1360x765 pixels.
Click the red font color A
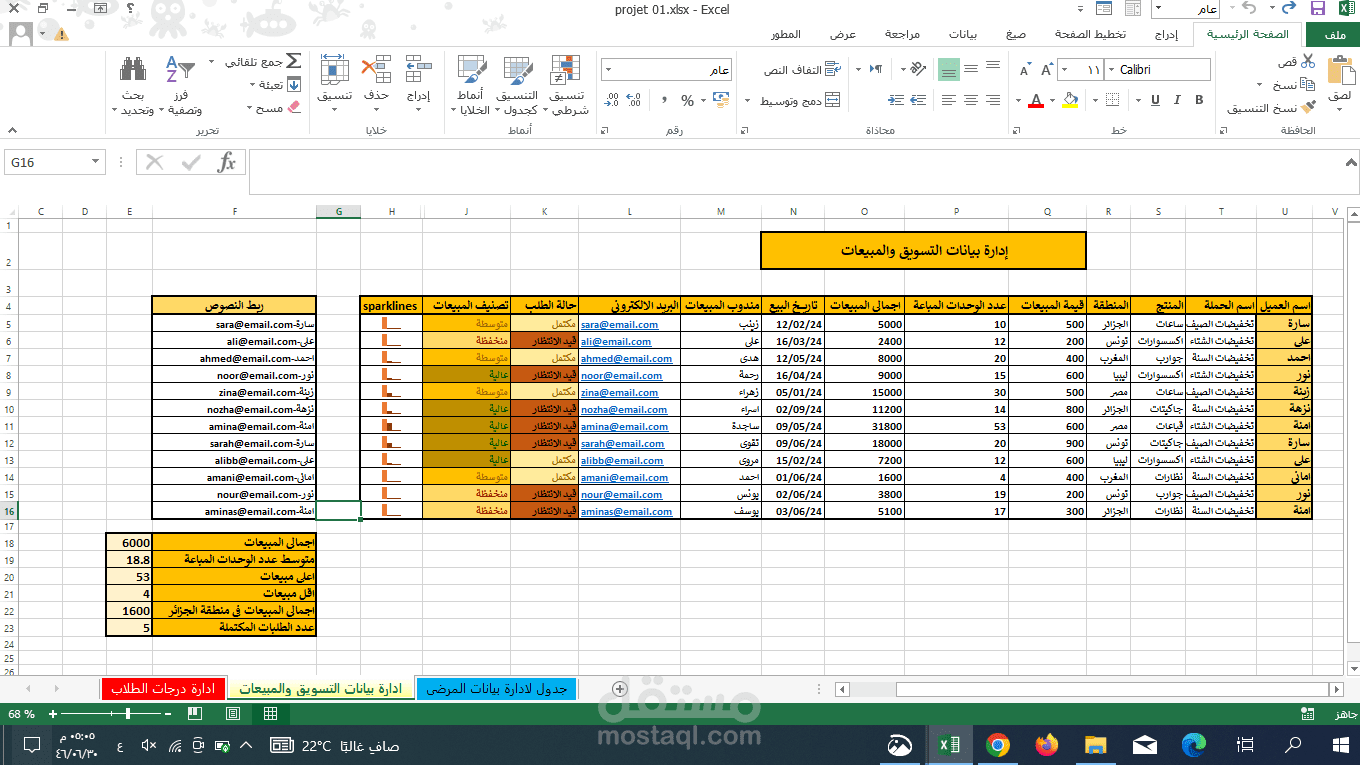click(x=1036, y=100)
